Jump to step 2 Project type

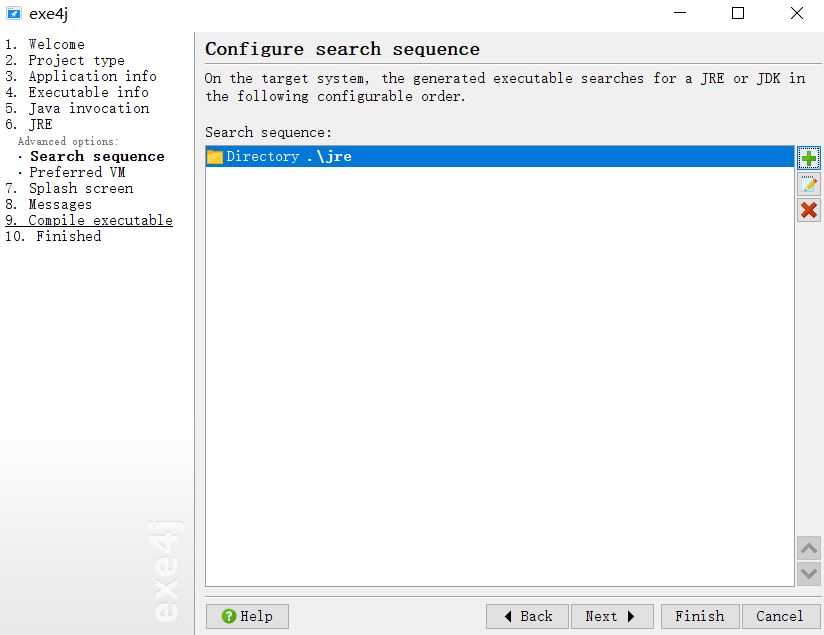[x=65, y=60]
